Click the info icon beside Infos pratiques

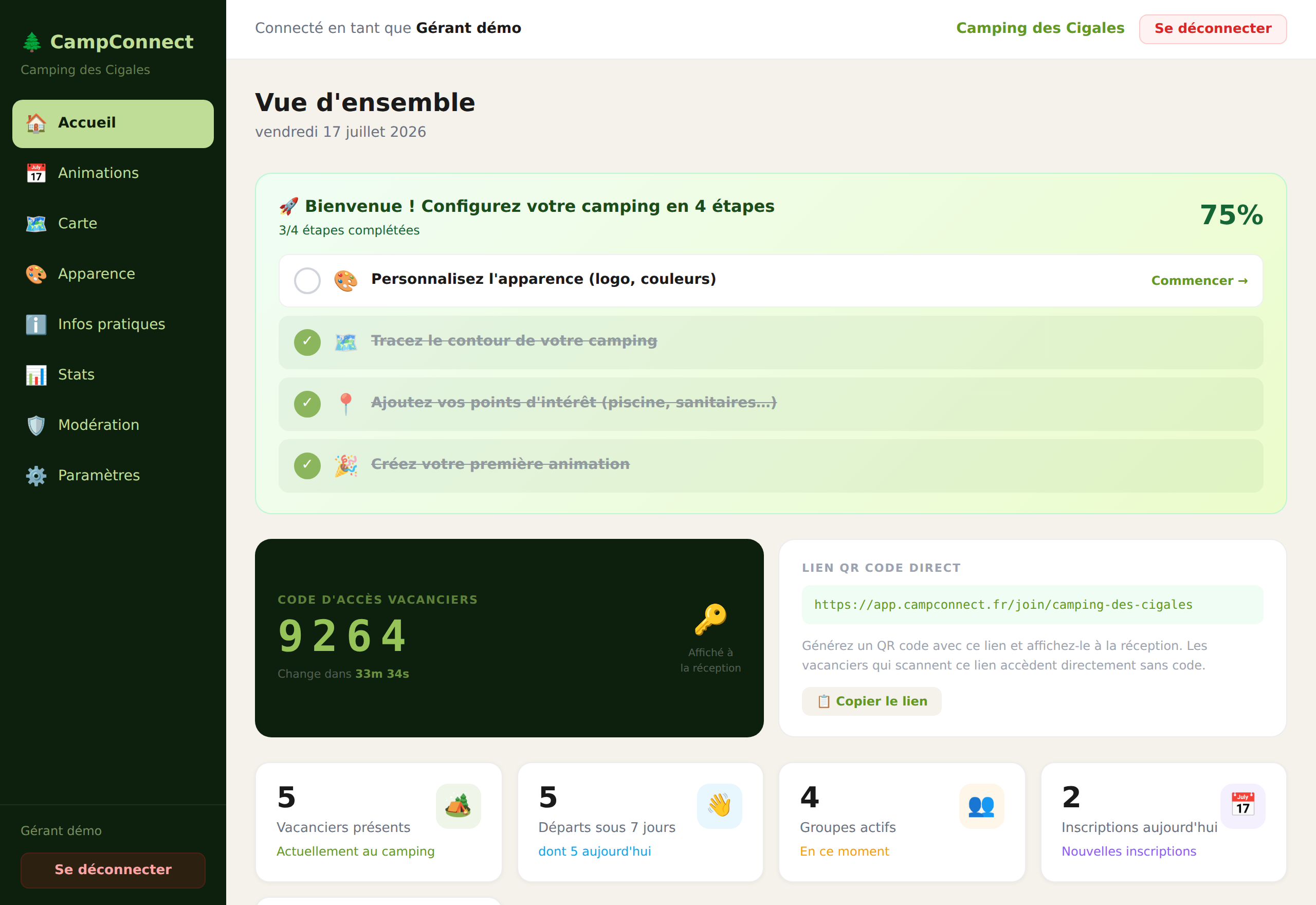36,325
